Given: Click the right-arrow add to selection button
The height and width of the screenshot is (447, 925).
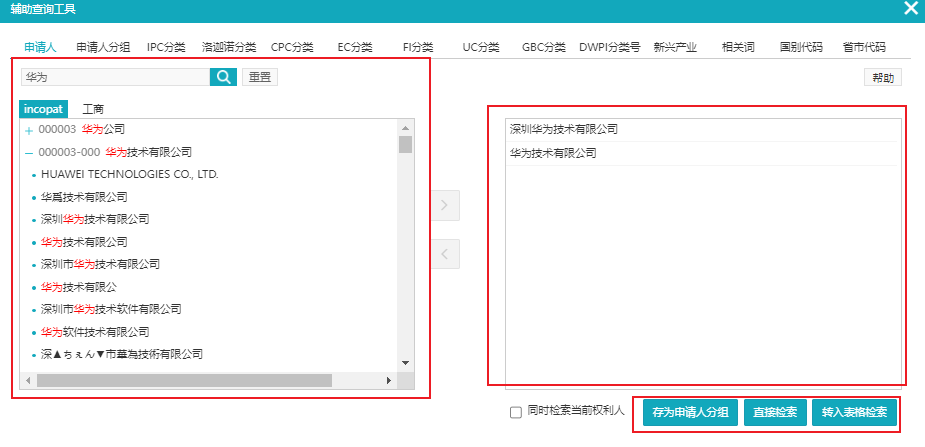Looking at the screenshot, I should [x=445, y=205].
